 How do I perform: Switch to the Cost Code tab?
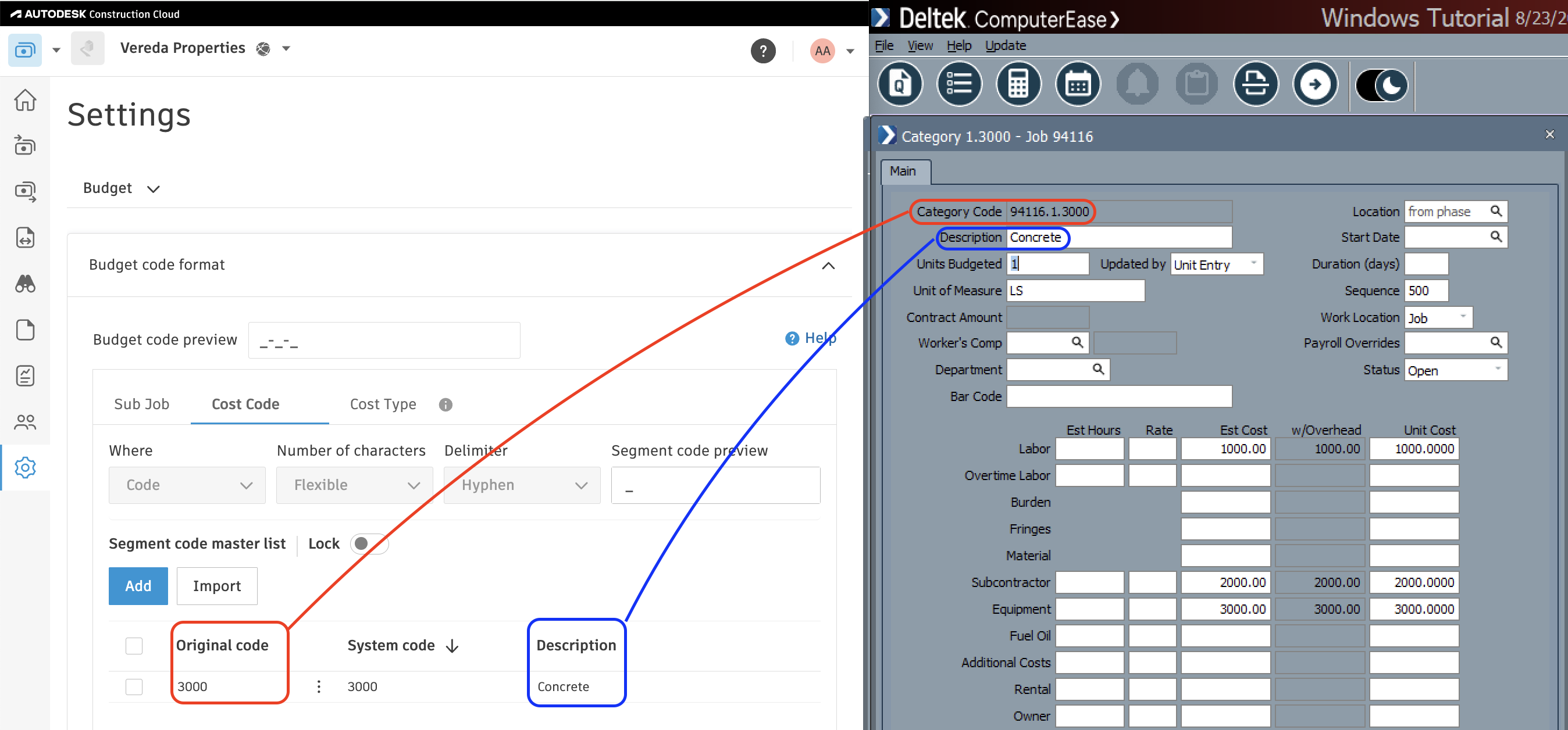click(x=245, y=405)
